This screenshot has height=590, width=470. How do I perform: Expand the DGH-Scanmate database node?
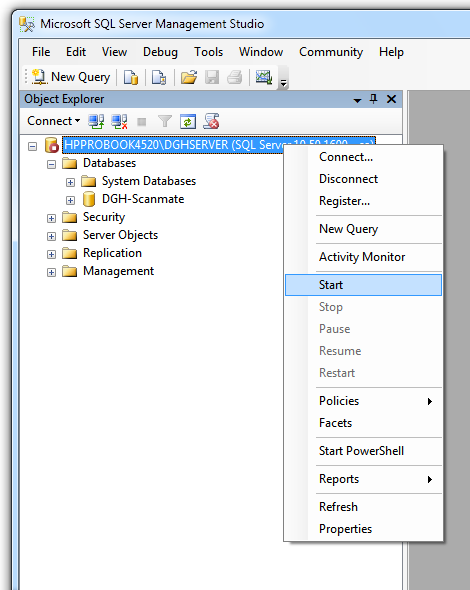[x=70, y=200]
